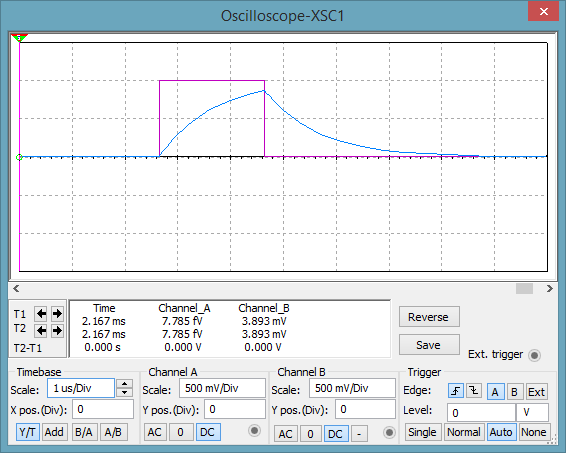
Task: Edit Channel A Y pos. (Div) field
Action: pyautogui.click(x=235, y=409)
